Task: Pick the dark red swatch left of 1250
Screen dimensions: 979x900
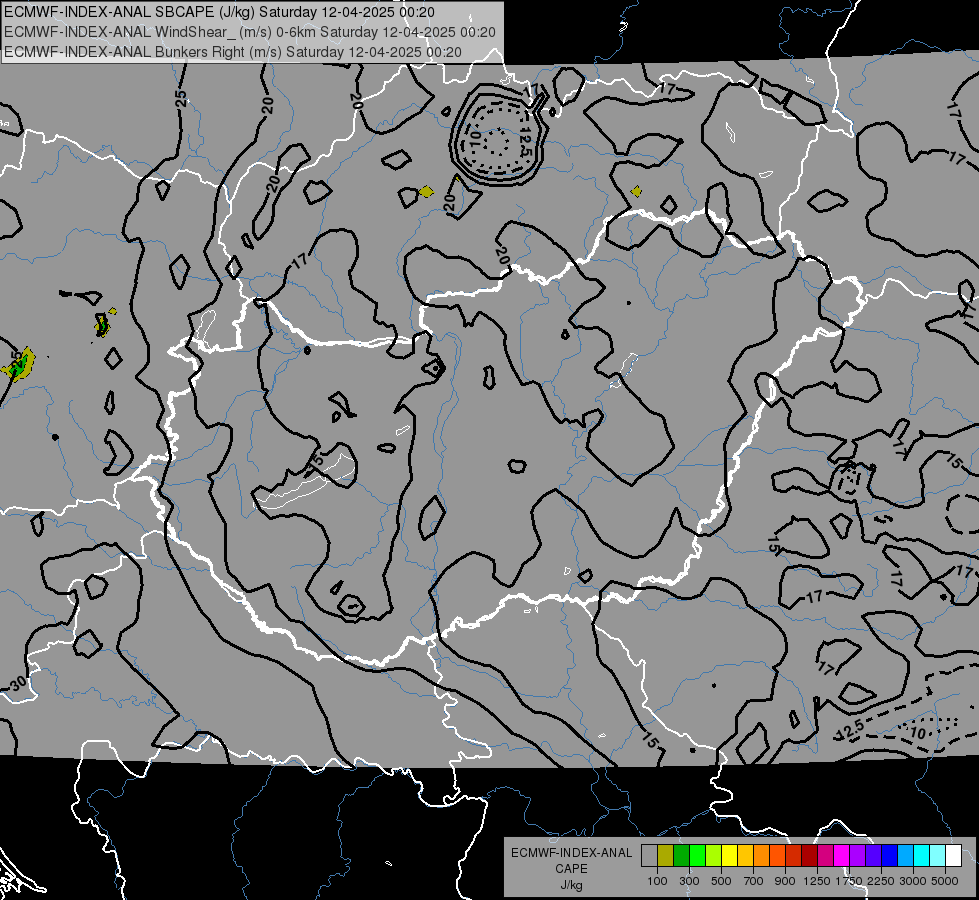Action: (809, 855)
